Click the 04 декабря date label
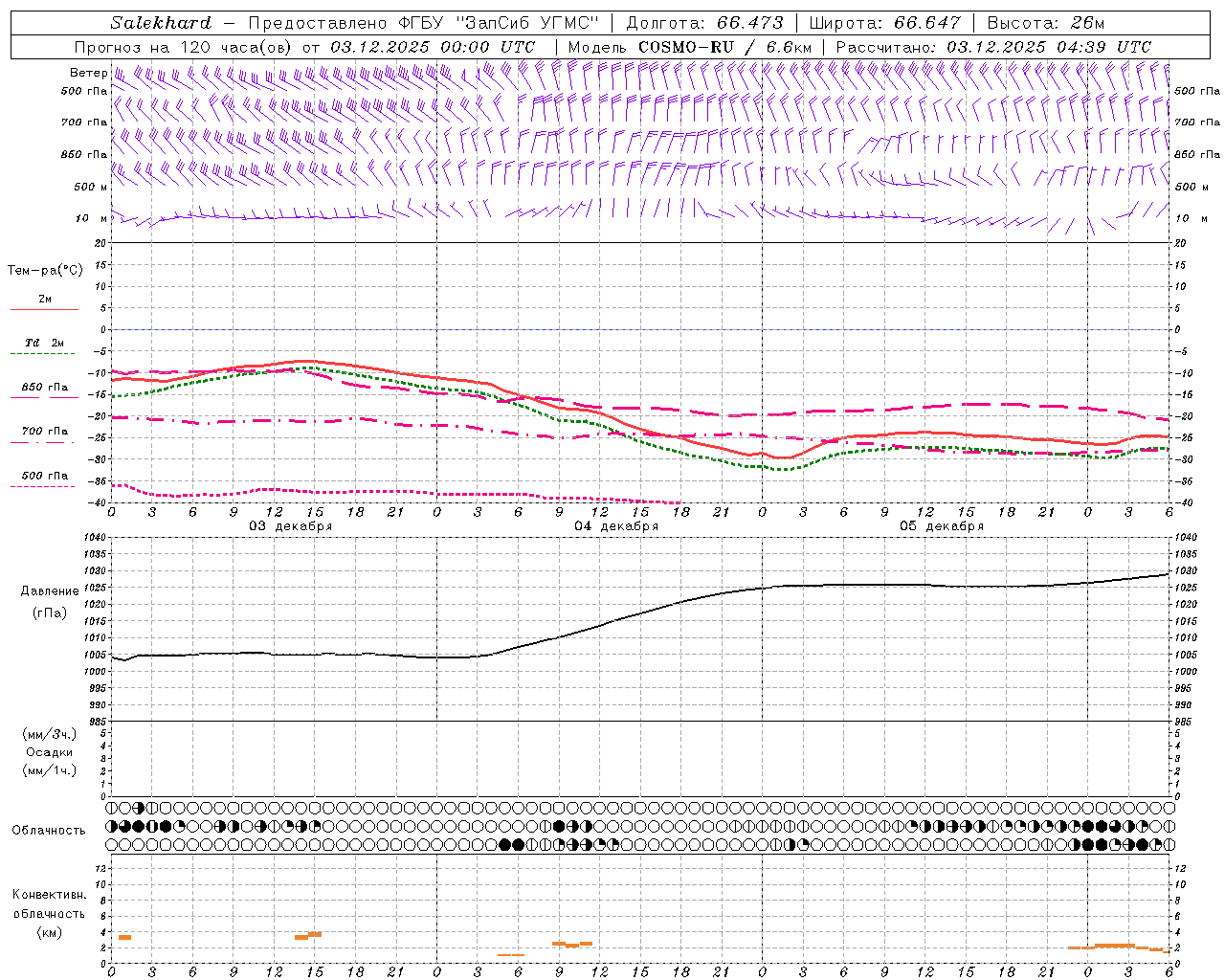This screenshot has height=980, width=1225. point(616,526)
